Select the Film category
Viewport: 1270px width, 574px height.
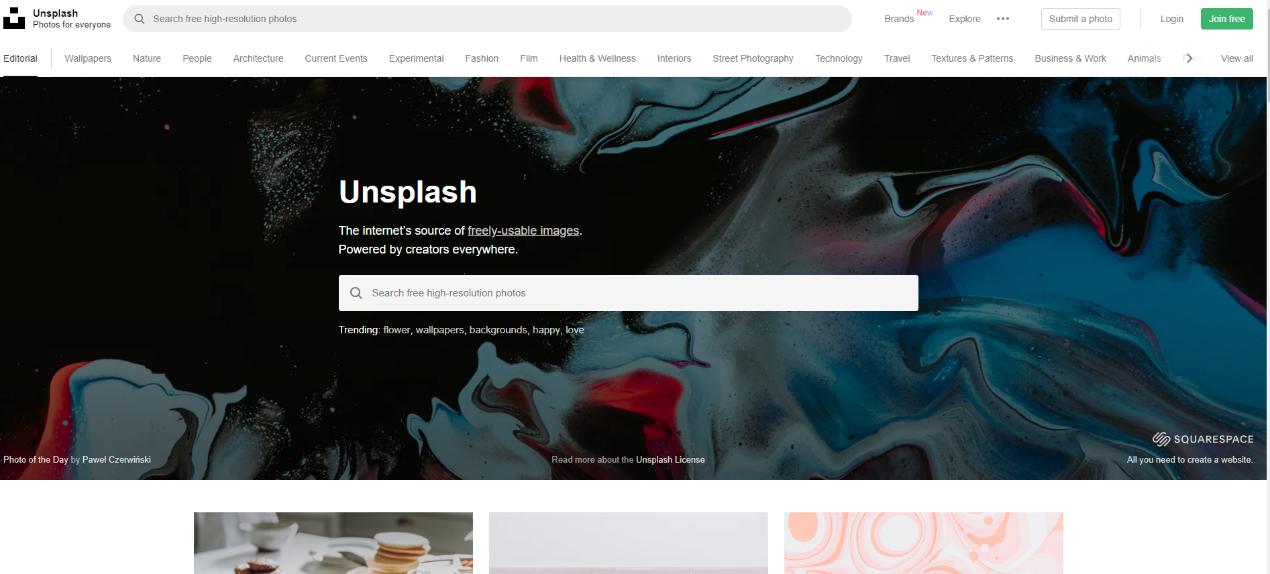[529, 58]
